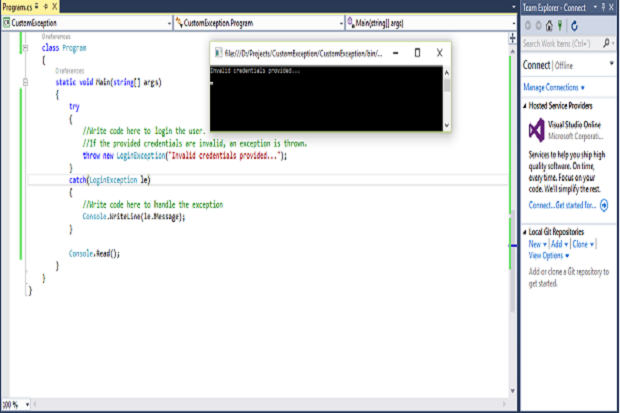The image size is (620, 413).
Task: Click the LoginException type in the catch clause
Action: coord(113,180)
